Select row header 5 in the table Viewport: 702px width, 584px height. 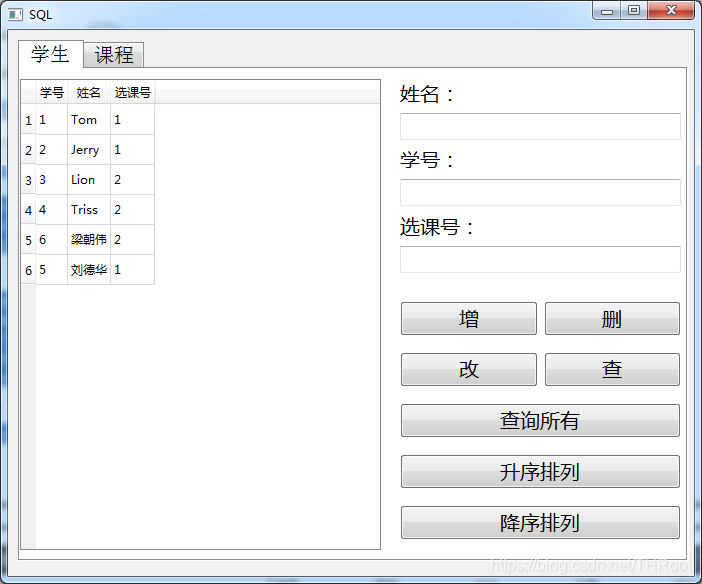click(x=28, y=240)
